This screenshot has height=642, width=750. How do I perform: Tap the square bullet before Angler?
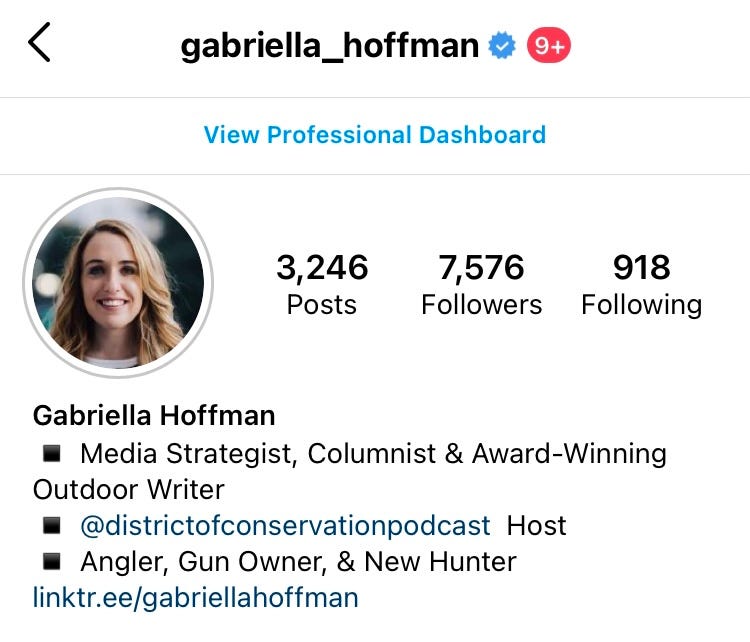(x=52, y=561)
